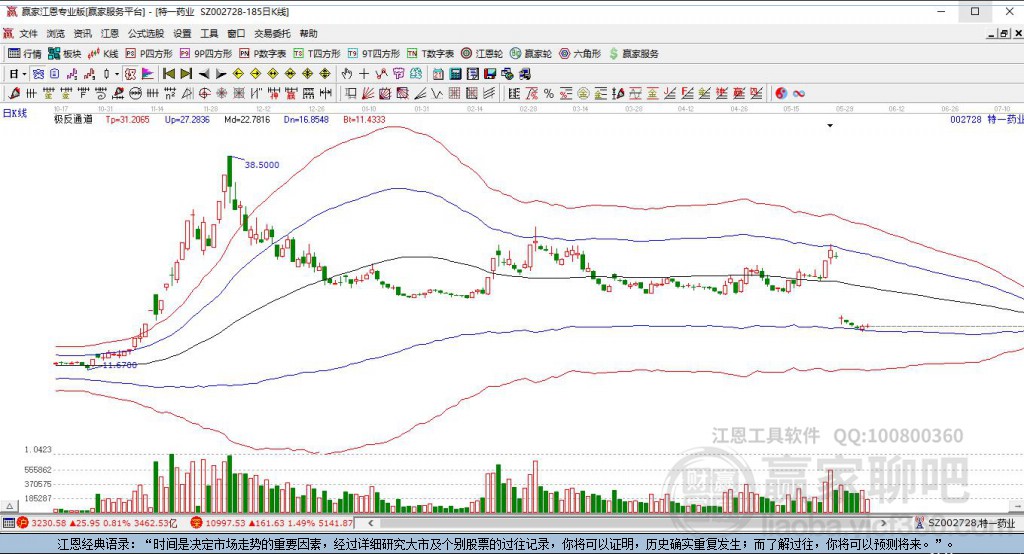Screen dimensions: 1024x554
Task: Select the red pencil drawing tool
Action: [x=14, y=93]
